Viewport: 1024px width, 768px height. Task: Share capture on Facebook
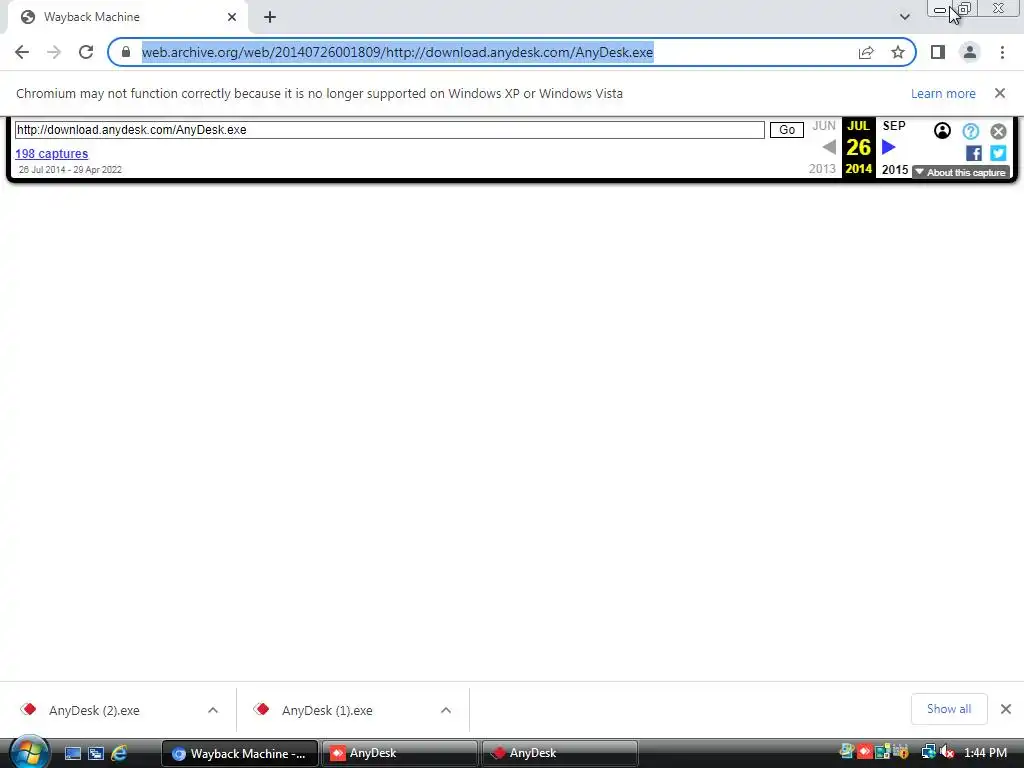pyautogui.click(x=973, y=153)
